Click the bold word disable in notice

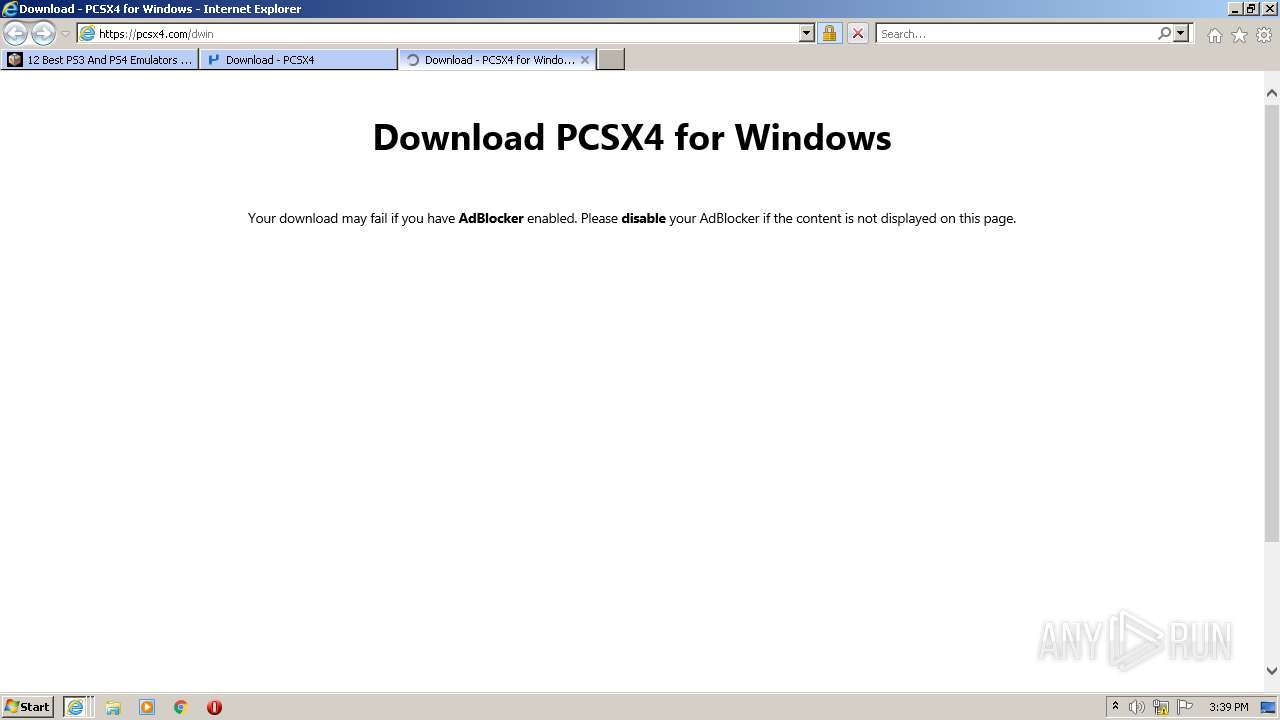point(643,218)
